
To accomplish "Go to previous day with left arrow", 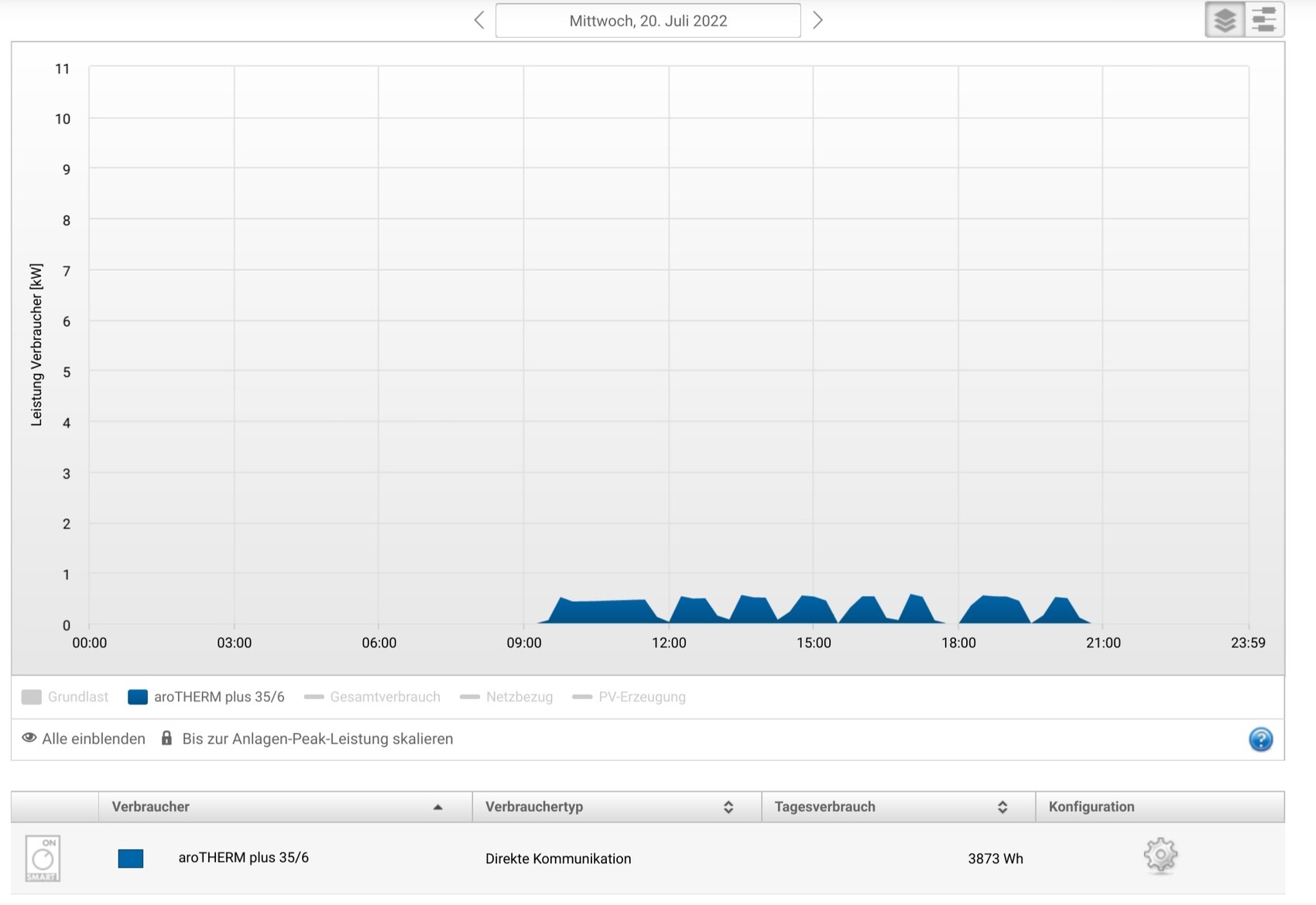I will click(x=479, y=21).
